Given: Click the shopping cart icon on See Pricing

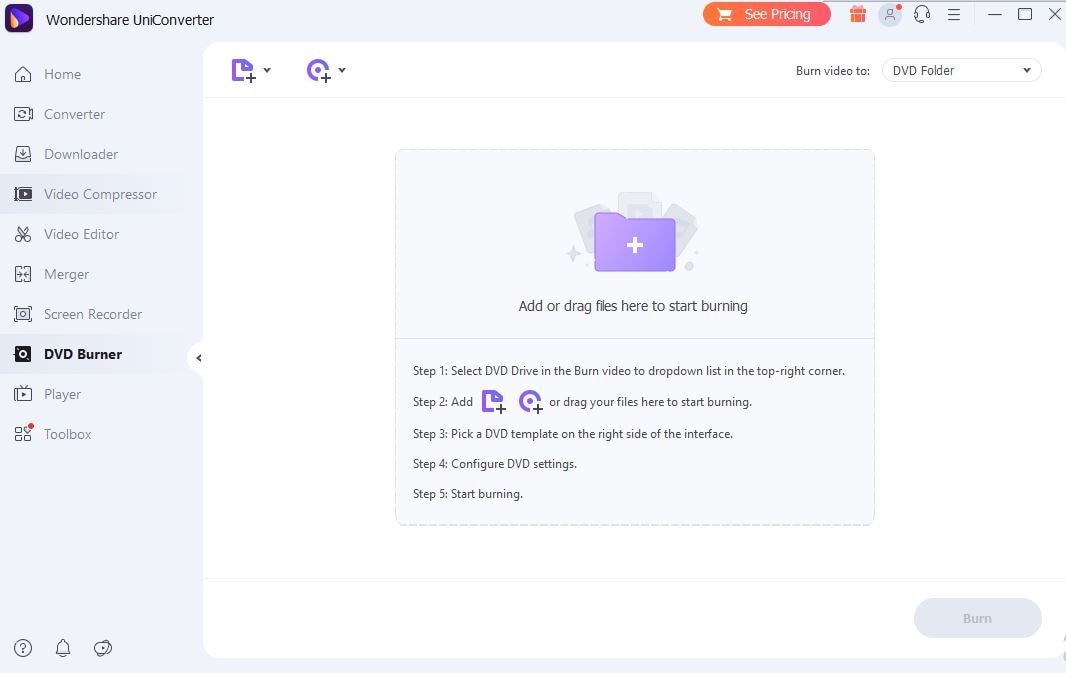Looking at the screenshot, I should coord(725,14).
